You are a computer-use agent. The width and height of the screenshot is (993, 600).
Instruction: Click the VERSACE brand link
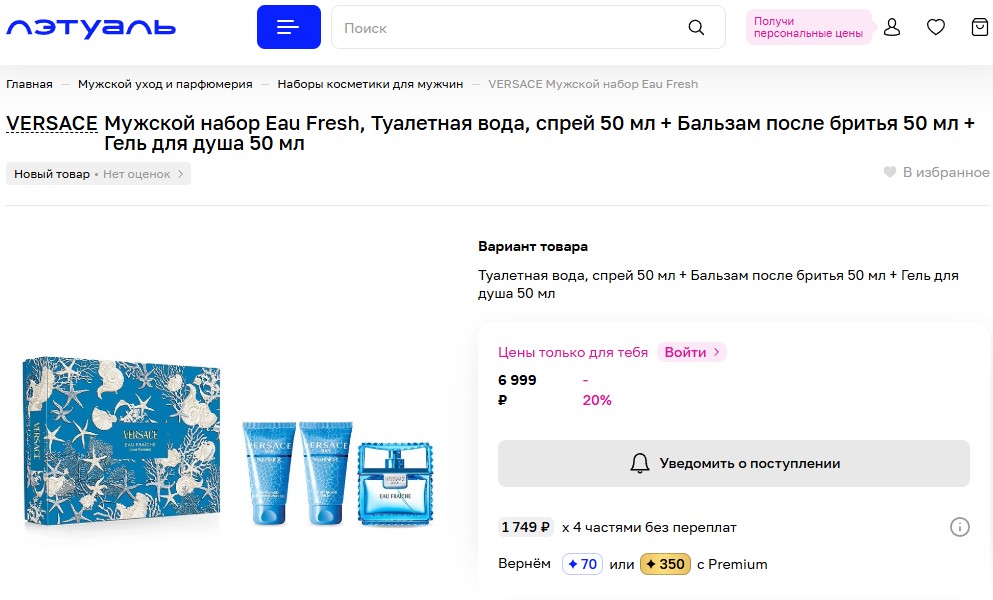coord(52,123)
